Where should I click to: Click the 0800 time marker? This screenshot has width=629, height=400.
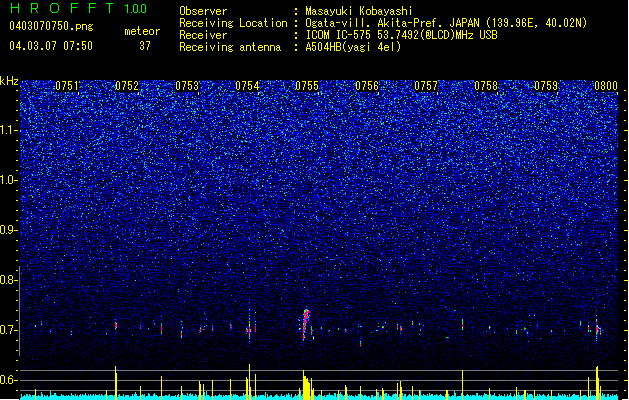(x=606, y=86)
